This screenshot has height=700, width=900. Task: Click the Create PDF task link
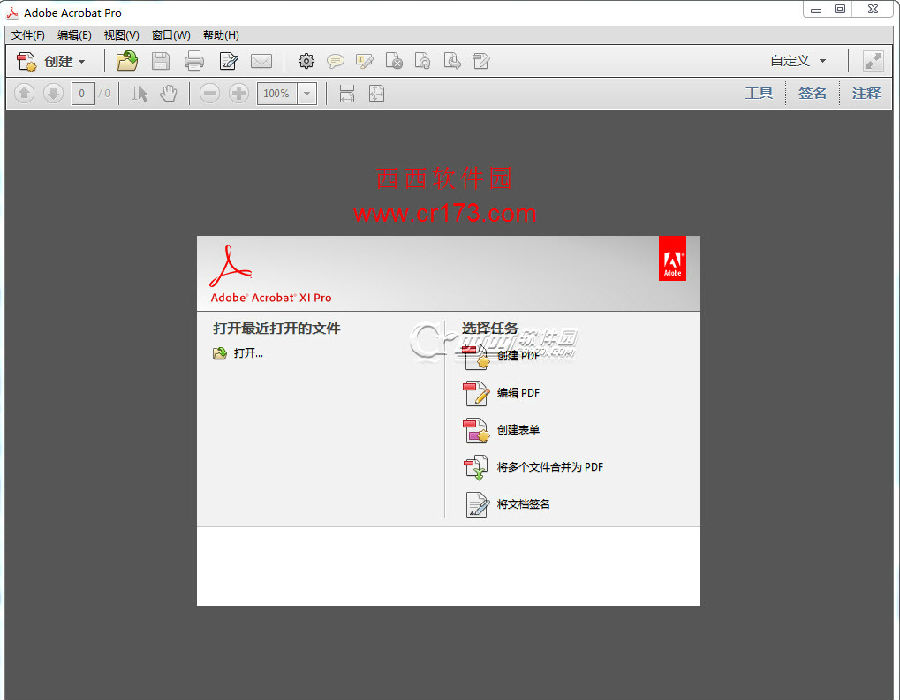point(518,355)
